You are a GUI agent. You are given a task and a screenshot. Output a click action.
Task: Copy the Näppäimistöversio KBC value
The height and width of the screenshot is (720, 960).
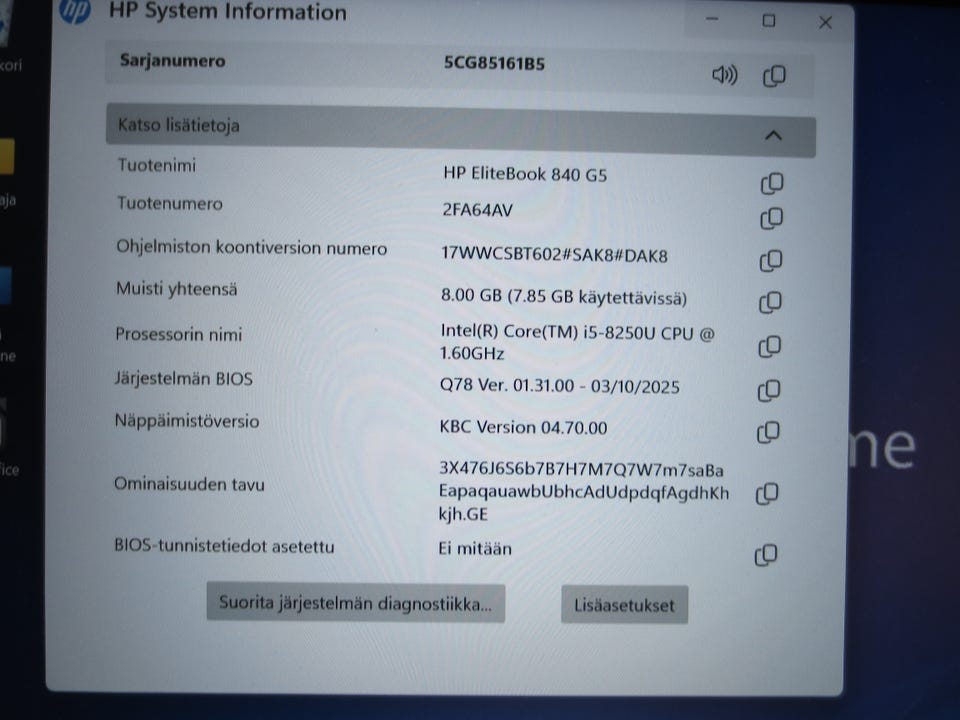click(x=768, y=433)
